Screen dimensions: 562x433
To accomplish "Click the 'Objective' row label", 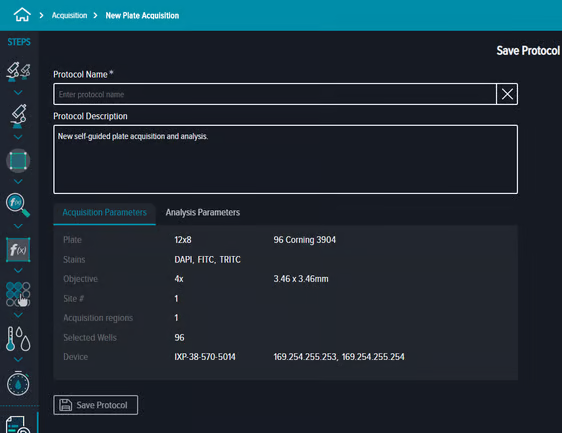I will [x=80, y=279].
